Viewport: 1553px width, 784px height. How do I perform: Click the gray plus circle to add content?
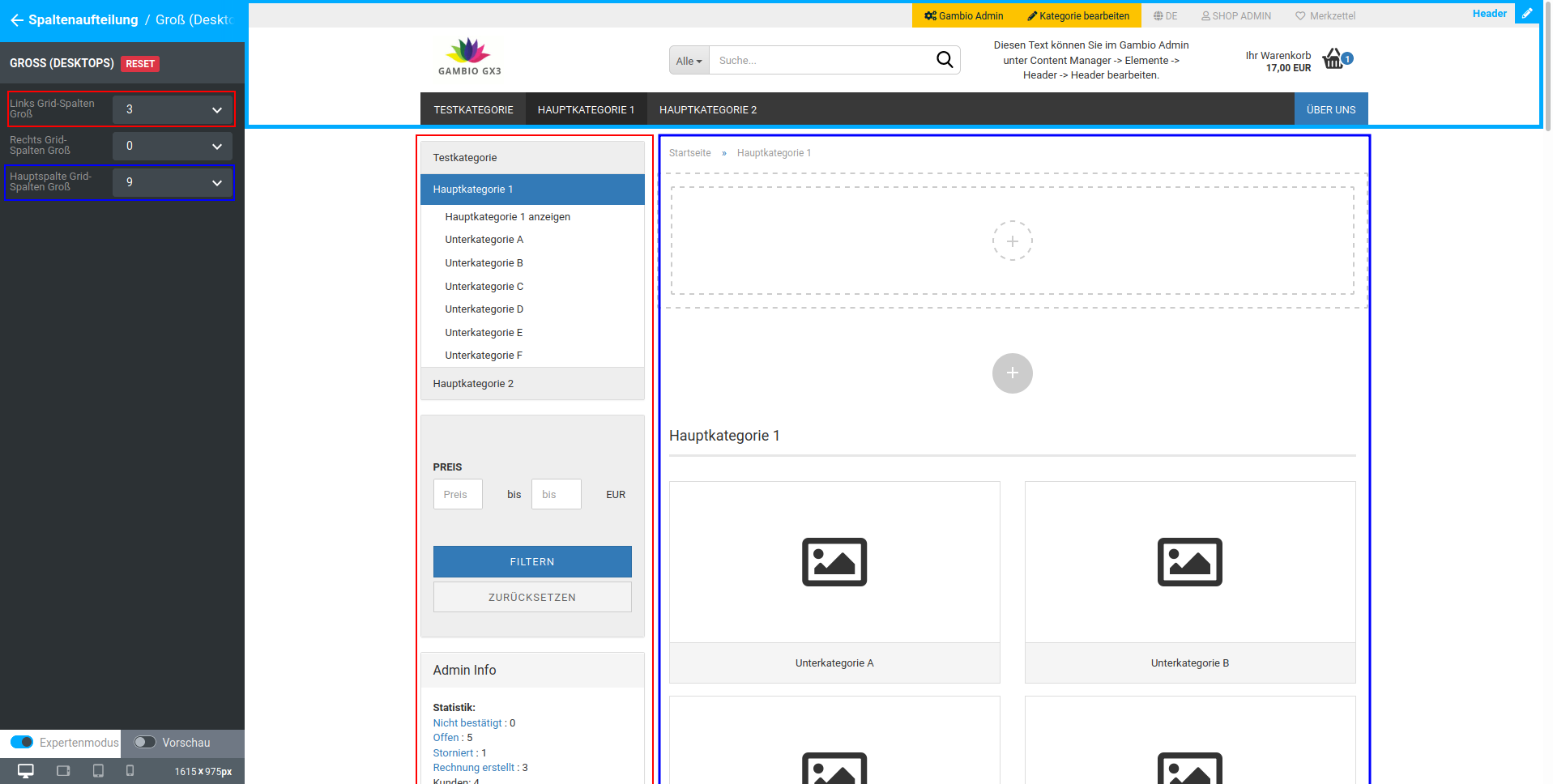tap(1012, 373)
